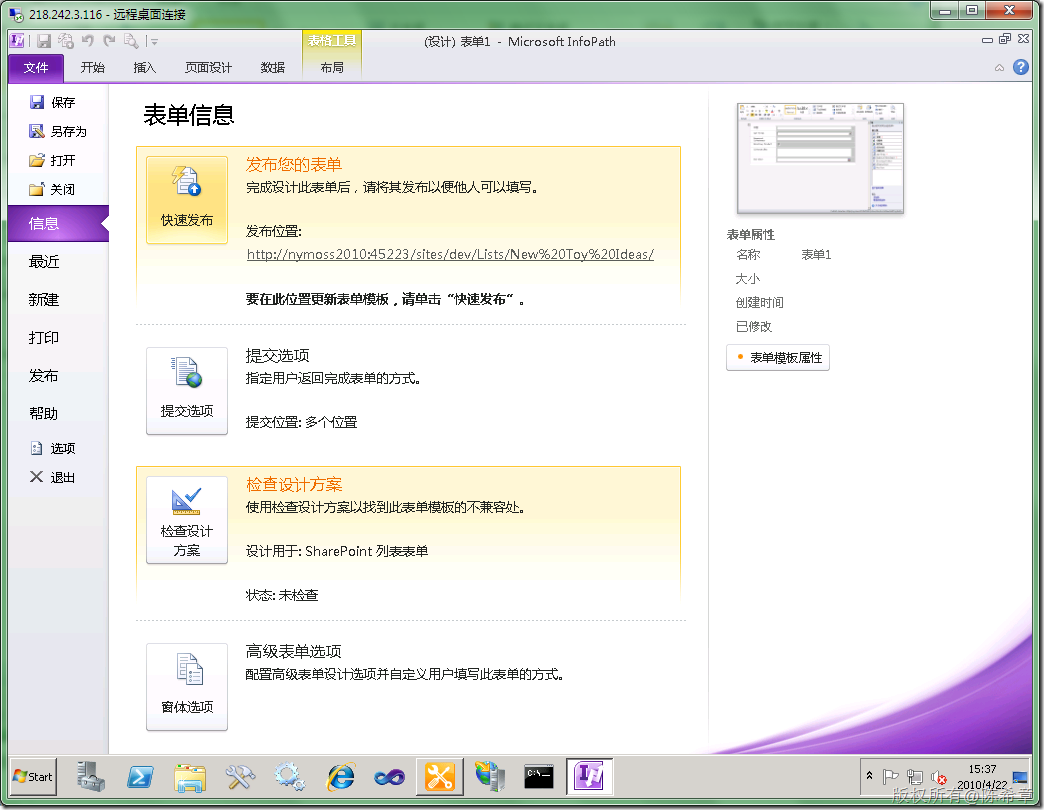Click the Save icon in quick access toolbar
The image size is (1044, 810).
[44, 41]
